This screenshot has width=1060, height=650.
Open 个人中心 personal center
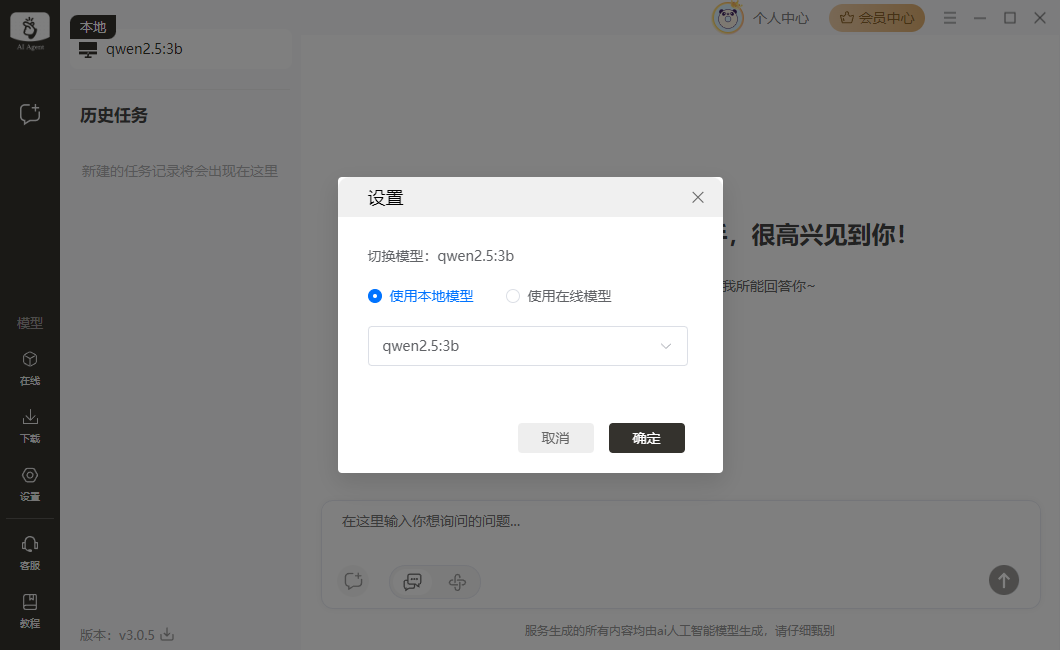(x=781, y=18)
